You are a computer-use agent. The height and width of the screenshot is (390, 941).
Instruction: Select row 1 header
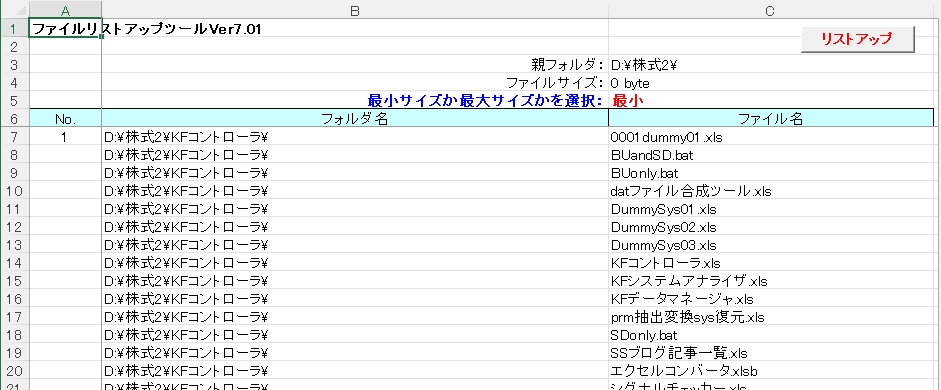tap(14, 28)
